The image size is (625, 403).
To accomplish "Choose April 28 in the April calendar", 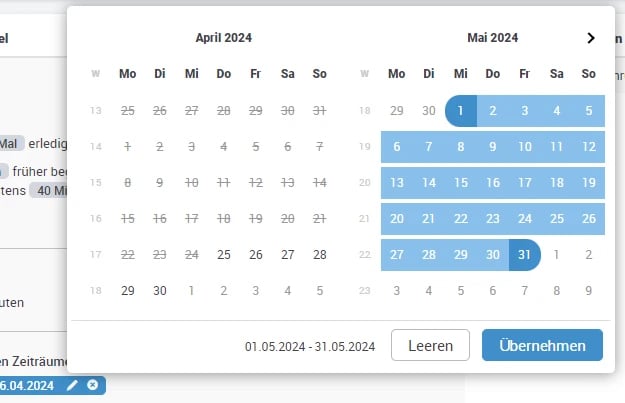I will click(x=320, y=255).
